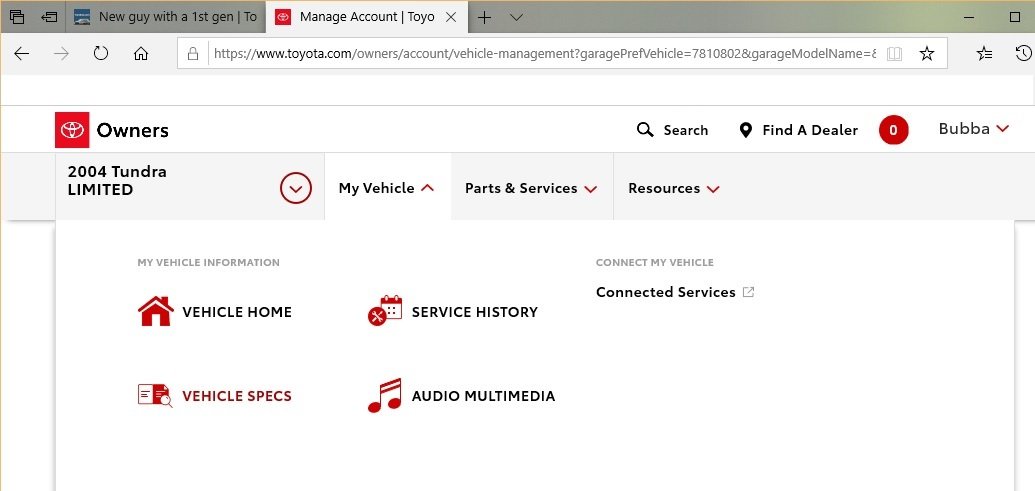Image resolution: width=1035 pixels, height=491 pixels.
Task: Open the favorites hub list
Action: point(984,53)
